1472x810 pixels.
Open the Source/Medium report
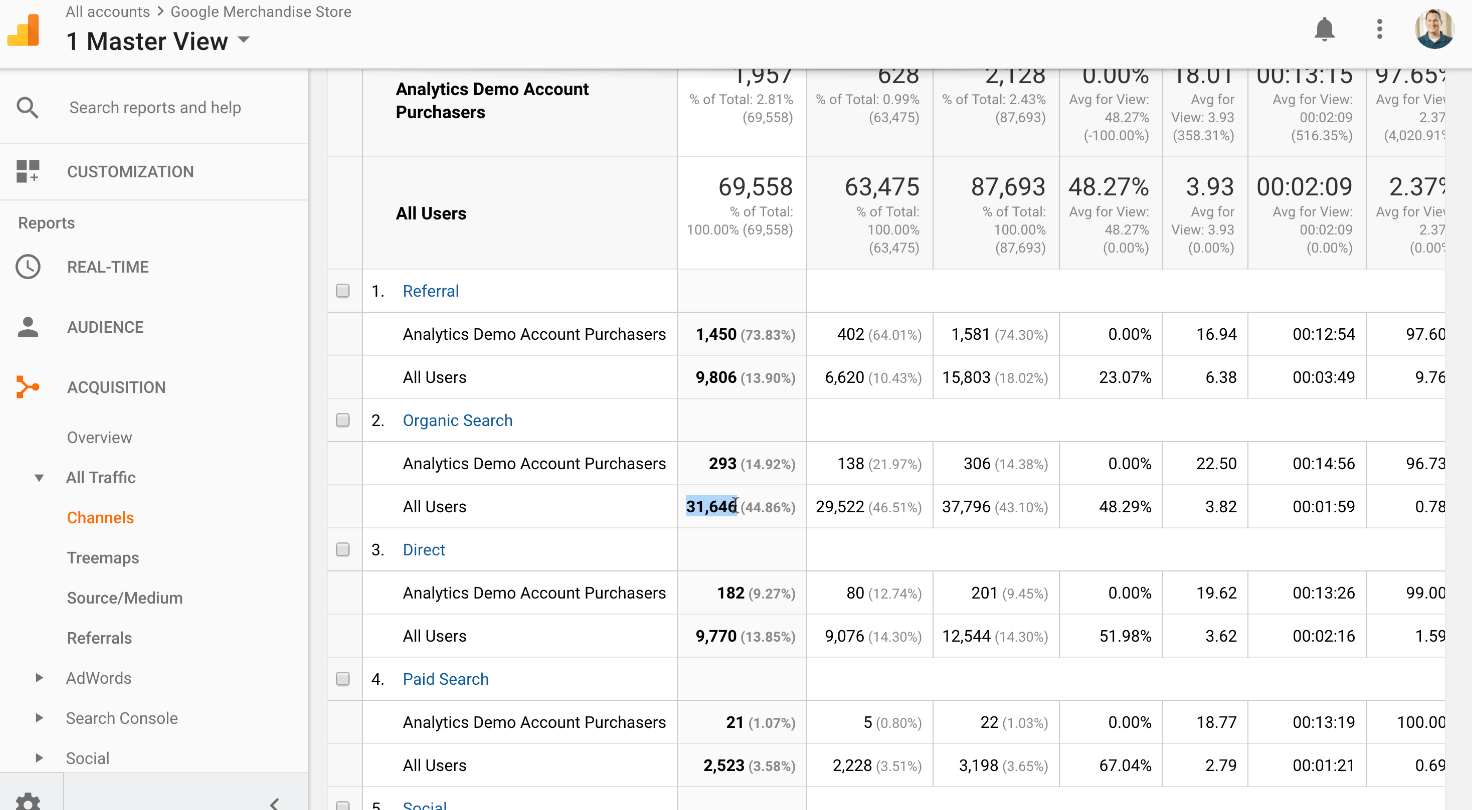[125, 598]
